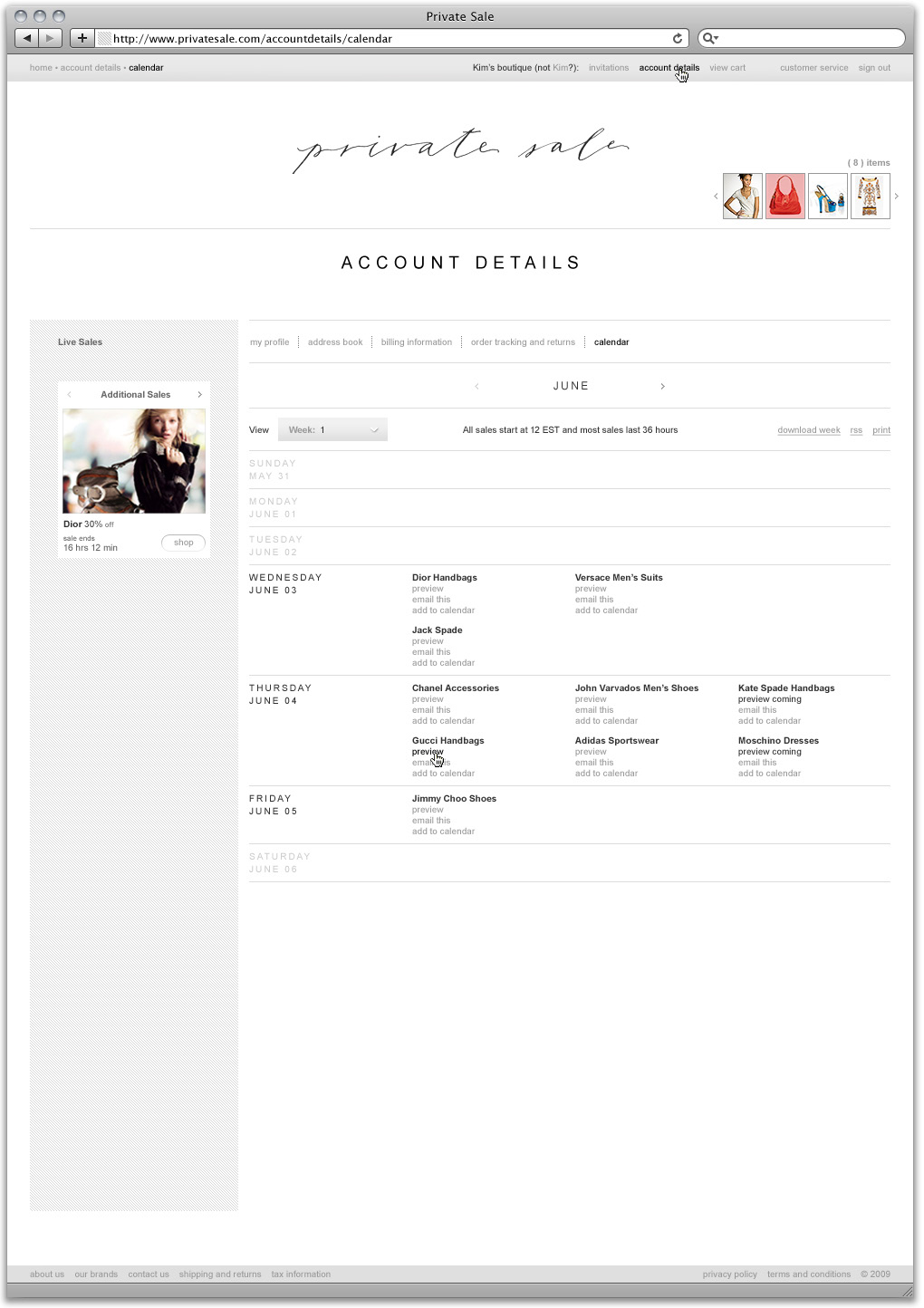The image size is (924, 1308).
Task: Open invitations in the top navigation
Action: pos(609,68)
